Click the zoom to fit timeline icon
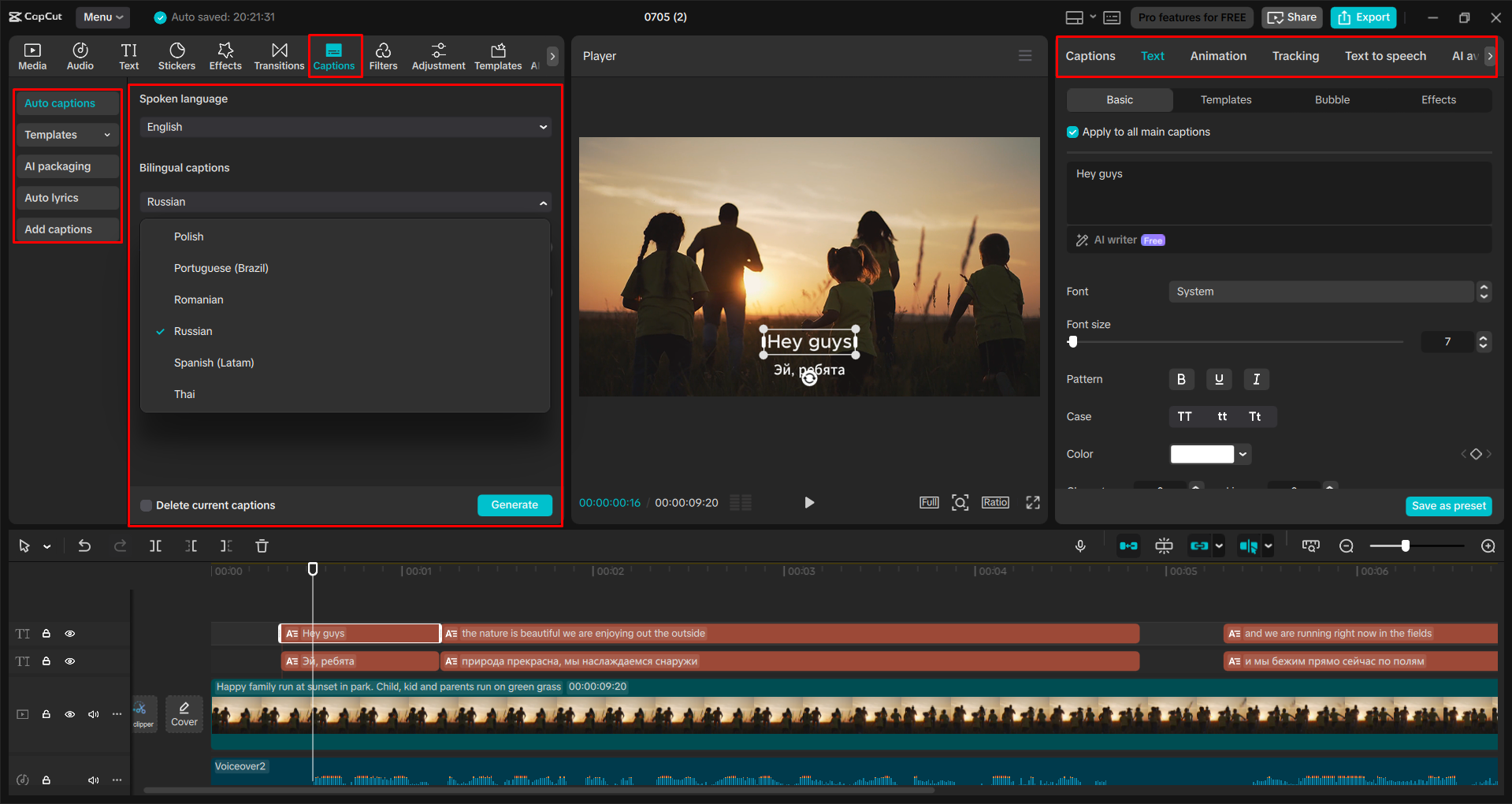The image size is (1512, 804). click(x=1310, y=545)
